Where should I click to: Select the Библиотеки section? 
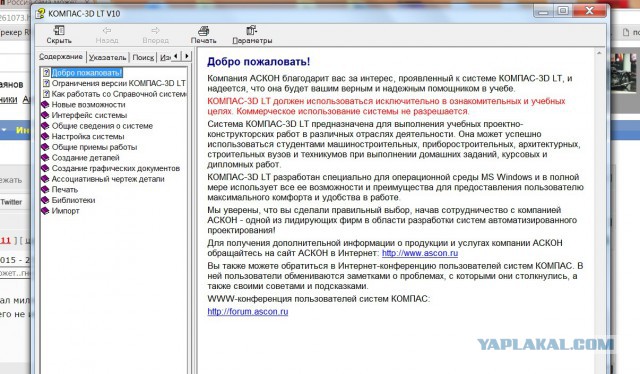pyautogui.click(x=73, y=200)
